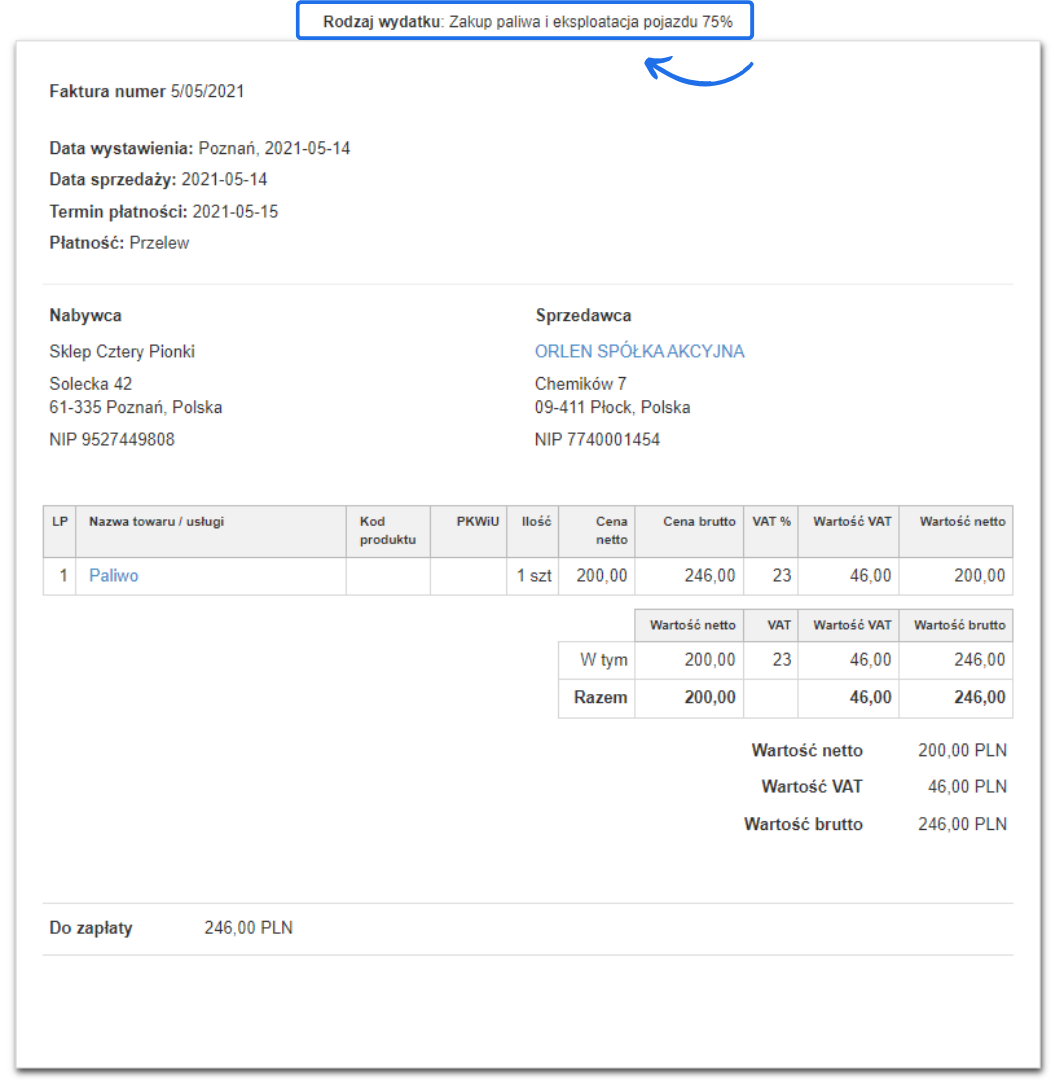Click the Do zapłaty 246,00 PLN amount
This screenshot has width=1059, height=1080.
click(x=248, y=928)
